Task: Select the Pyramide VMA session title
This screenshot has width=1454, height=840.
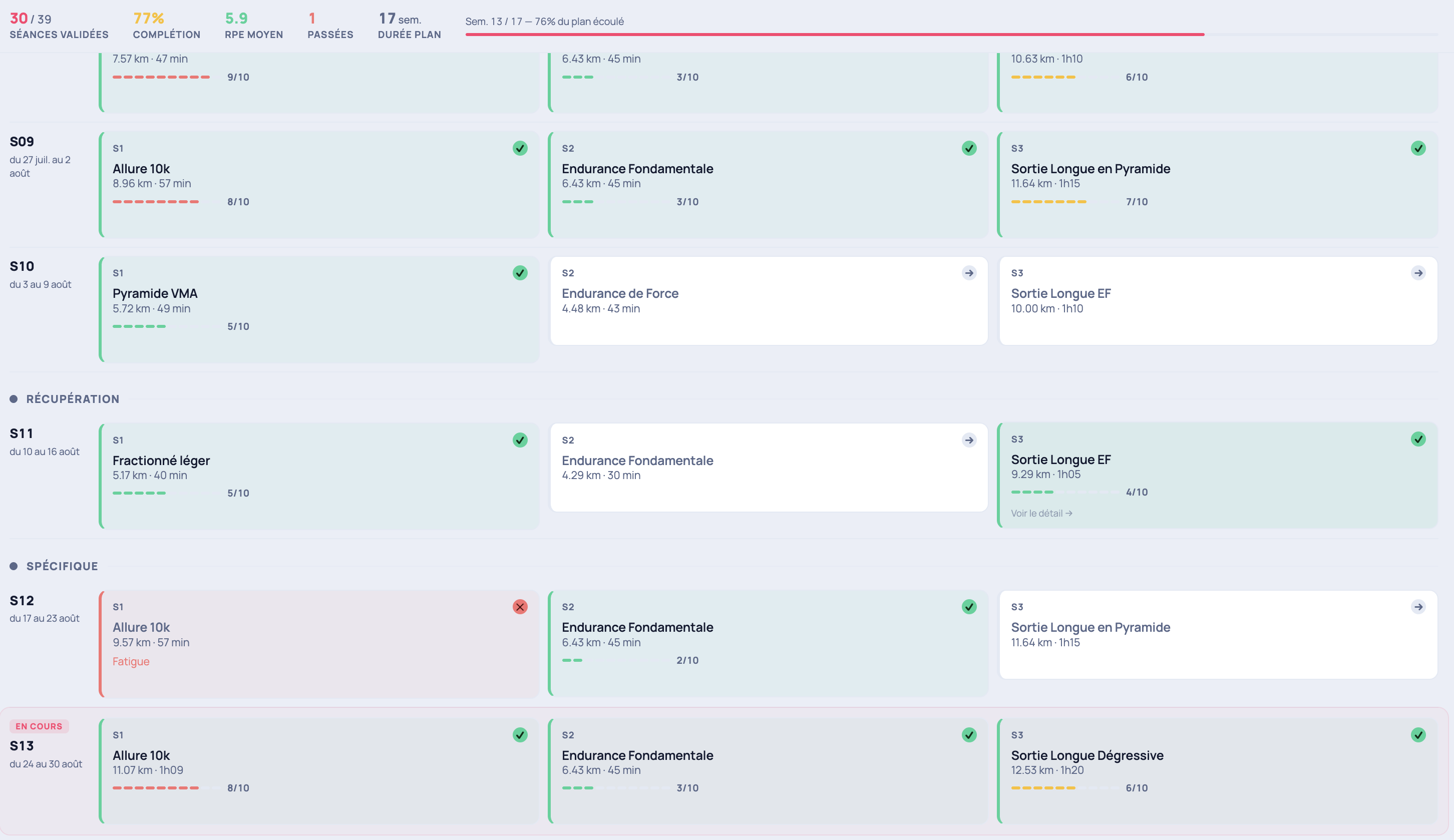Action: coord(155,293)
